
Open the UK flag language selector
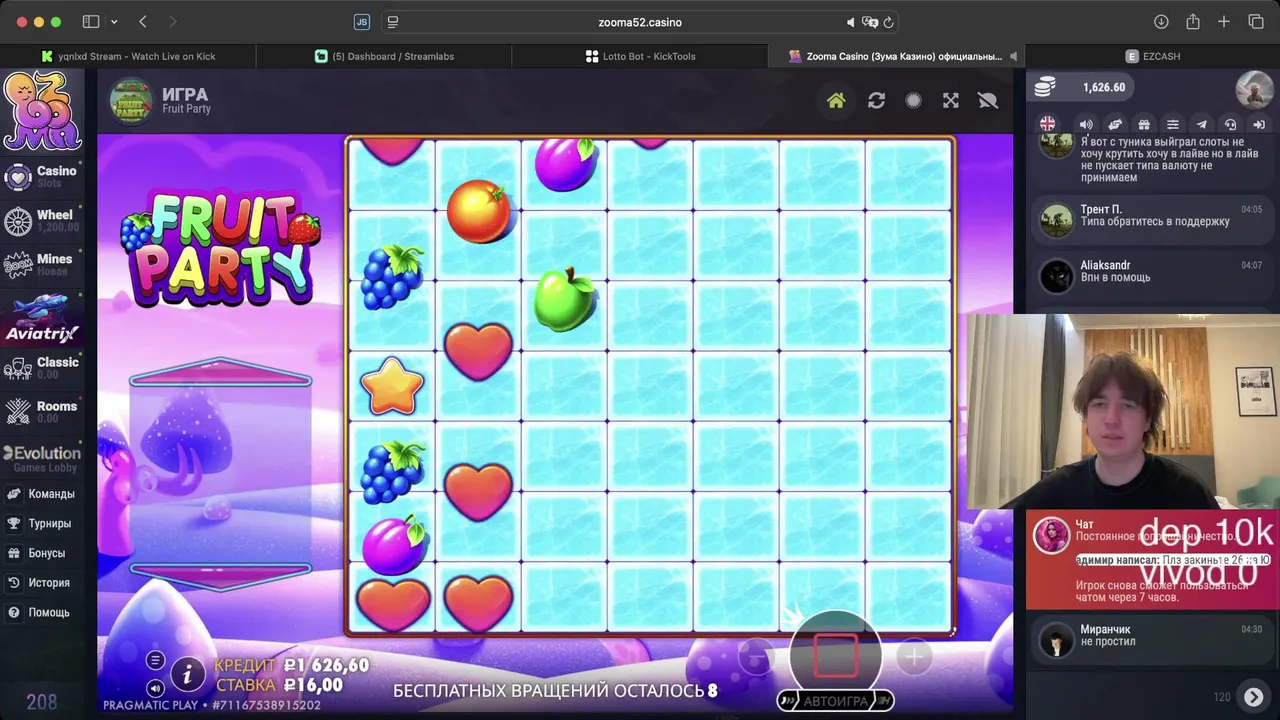tap(1047, 124)
